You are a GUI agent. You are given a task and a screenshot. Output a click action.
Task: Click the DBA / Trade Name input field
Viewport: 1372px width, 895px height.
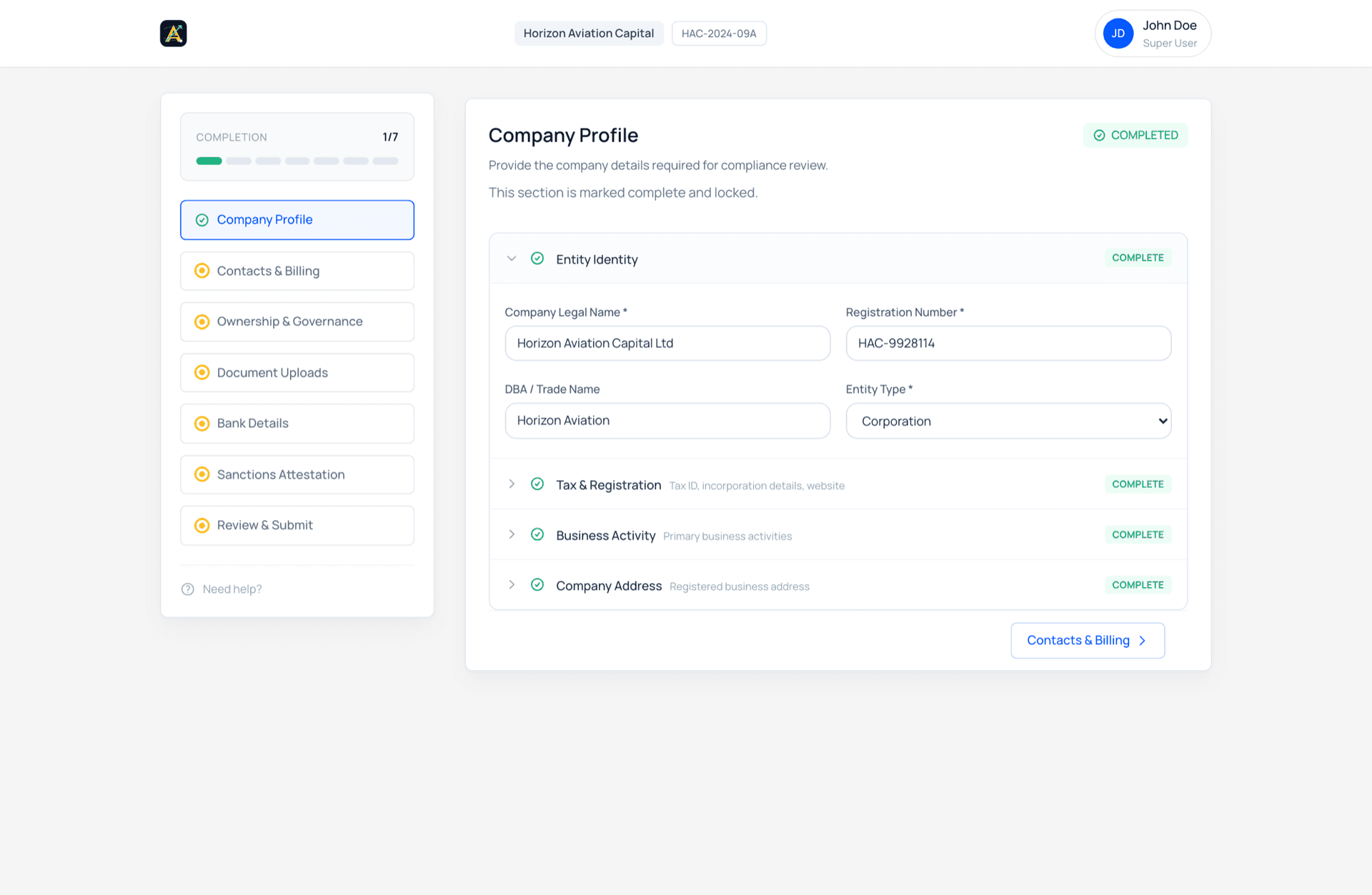(667, 421)
